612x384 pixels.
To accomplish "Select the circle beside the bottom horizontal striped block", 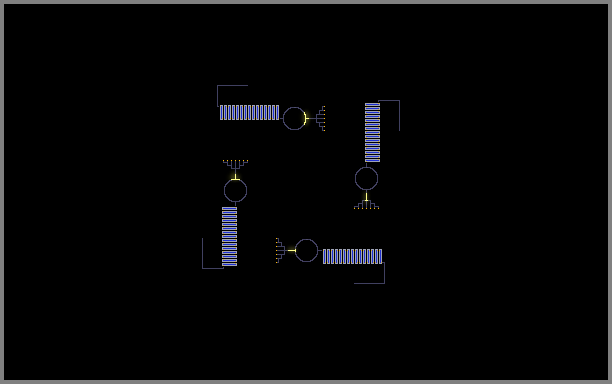I will tap(306, 251).
